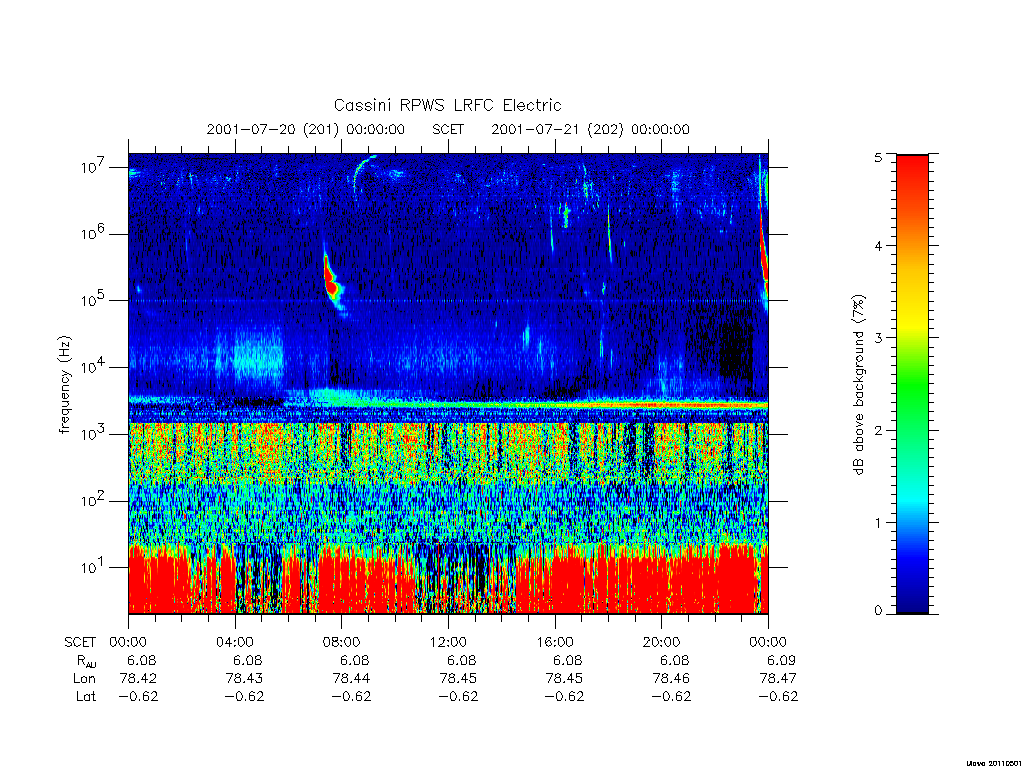Click the version stamp in bottom-right corner
Screen dimensions: 1024x768
[993, 763]
